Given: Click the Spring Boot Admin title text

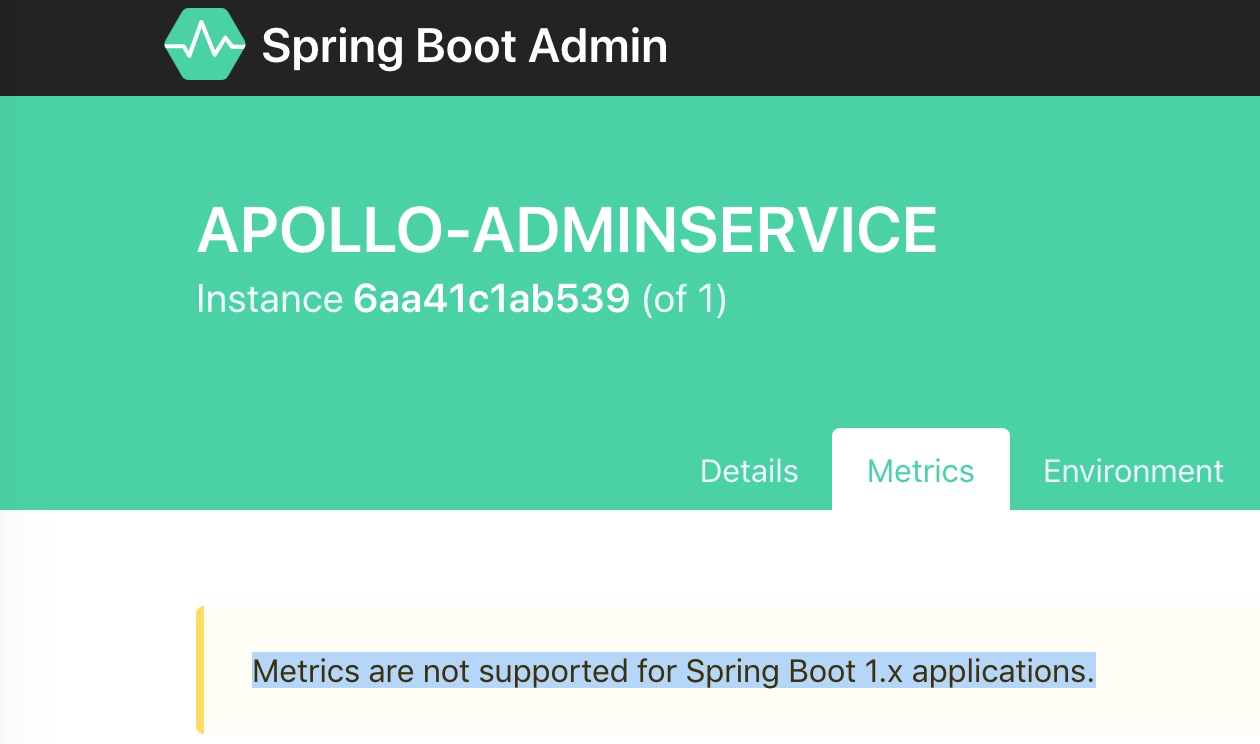Looking at the screenshot, I should pyautogui.click(x=463, y=44).
